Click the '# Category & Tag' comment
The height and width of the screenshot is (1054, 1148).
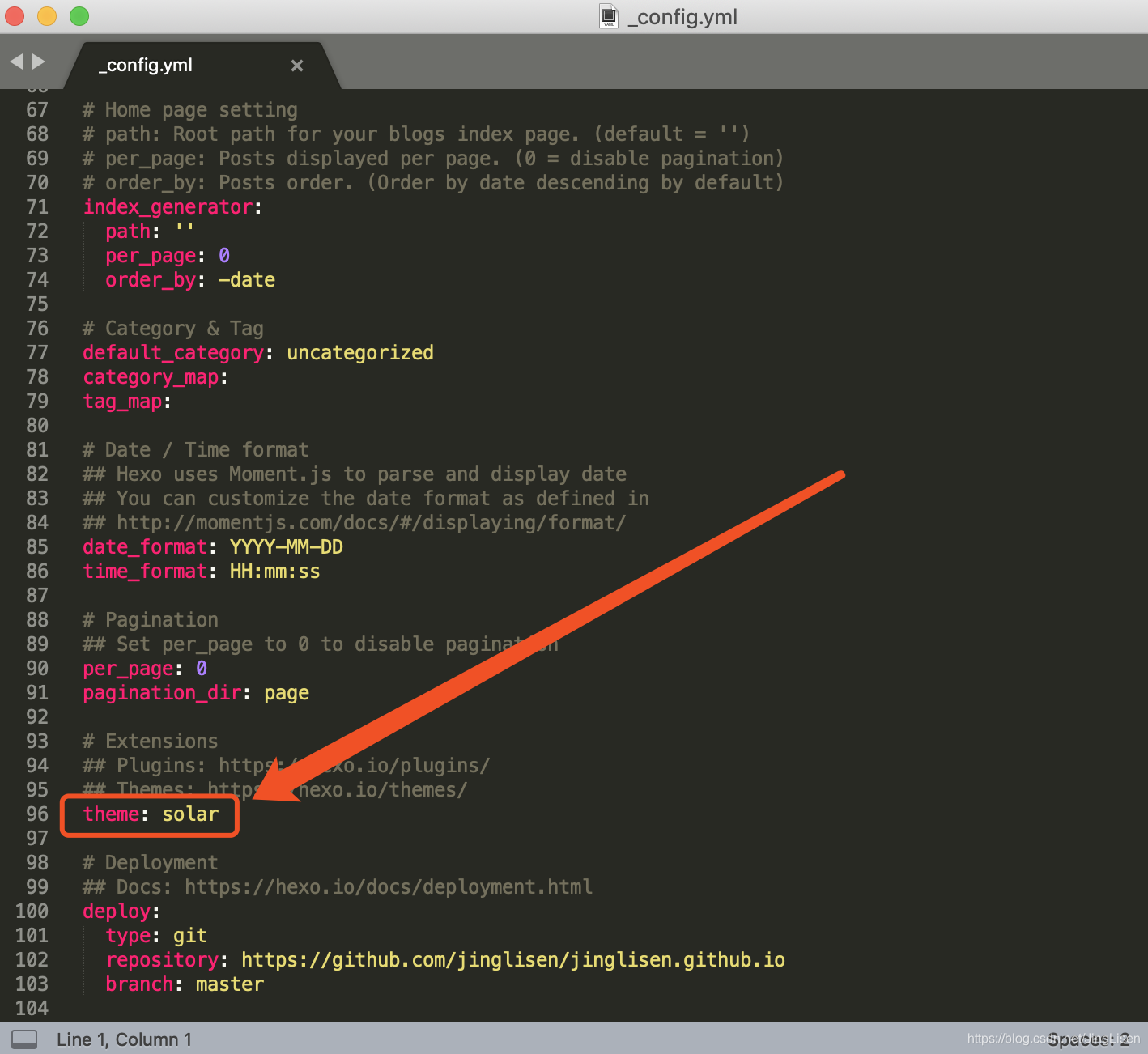pos(173,329)
